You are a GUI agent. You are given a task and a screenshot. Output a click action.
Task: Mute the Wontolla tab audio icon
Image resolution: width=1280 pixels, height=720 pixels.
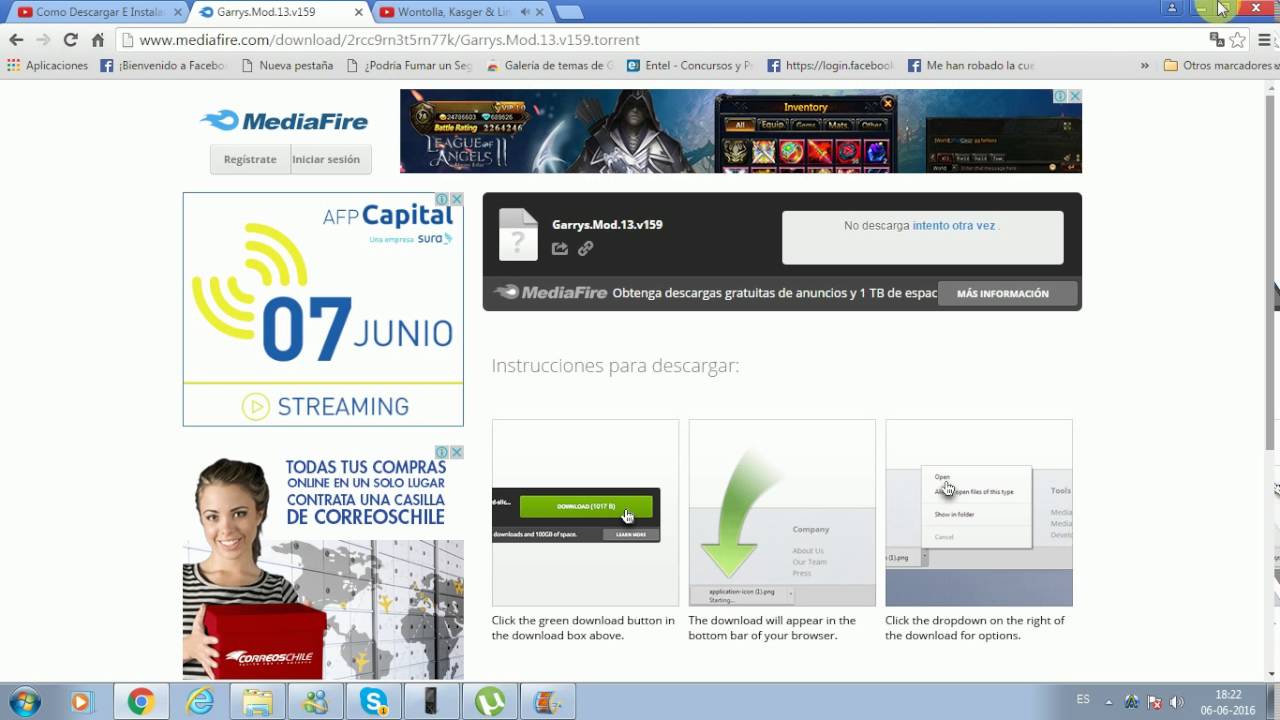(525, 12)
